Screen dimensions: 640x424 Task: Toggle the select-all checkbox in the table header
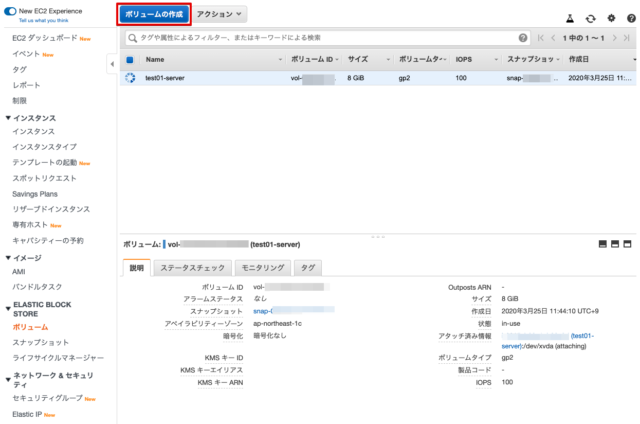[130, 60]
